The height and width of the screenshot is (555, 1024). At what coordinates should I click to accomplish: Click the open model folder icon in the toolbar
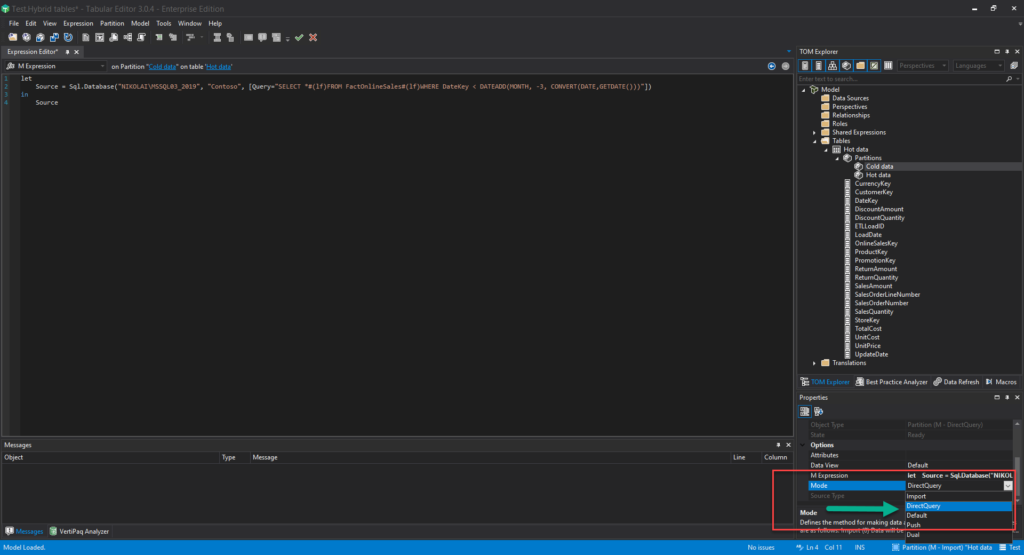(x=12, y=37)
